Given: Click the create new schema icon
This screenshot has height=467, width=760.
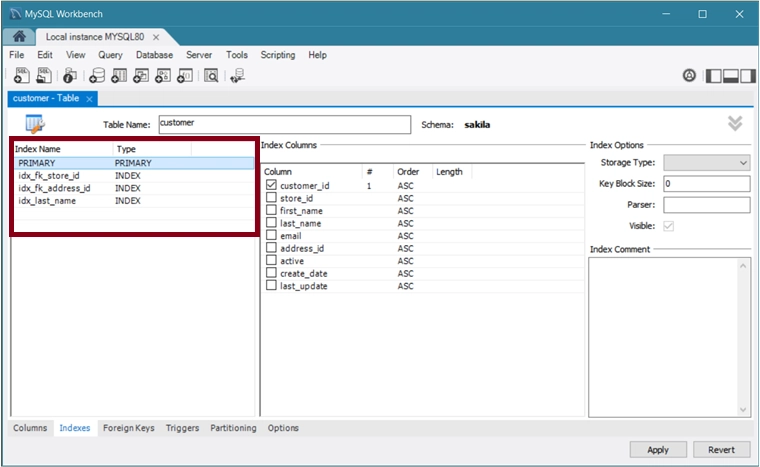Looking at the screenshot, I should click(97, 75).
